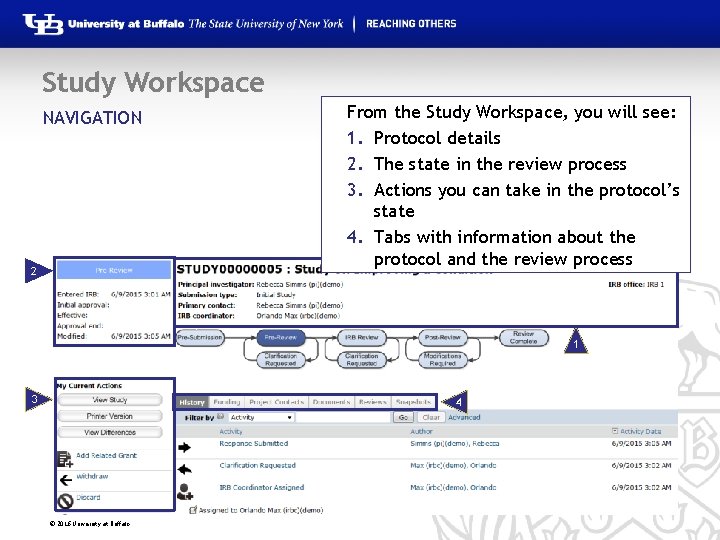This screenshot has height=540, width=720.
Task: Click the Add Related Grant document icon
Action: click(x=64, y=459)
